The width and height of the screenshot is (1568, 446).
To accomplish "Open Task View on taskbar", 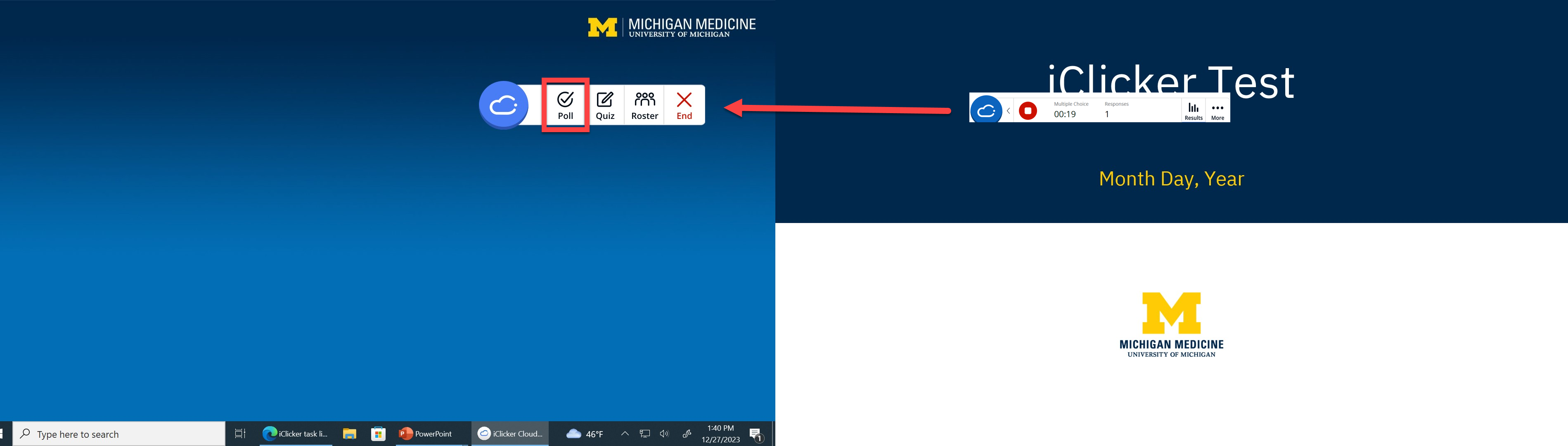I will click(x=240, y=433).
